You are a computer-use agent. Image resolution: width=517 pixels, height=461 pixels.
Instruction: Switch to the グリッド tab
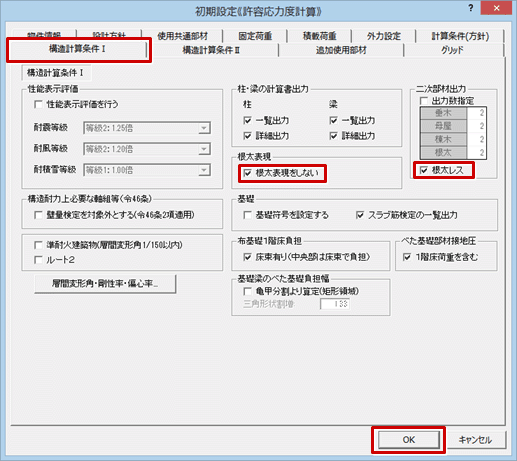pyautogui.click(x=452, y=50)
